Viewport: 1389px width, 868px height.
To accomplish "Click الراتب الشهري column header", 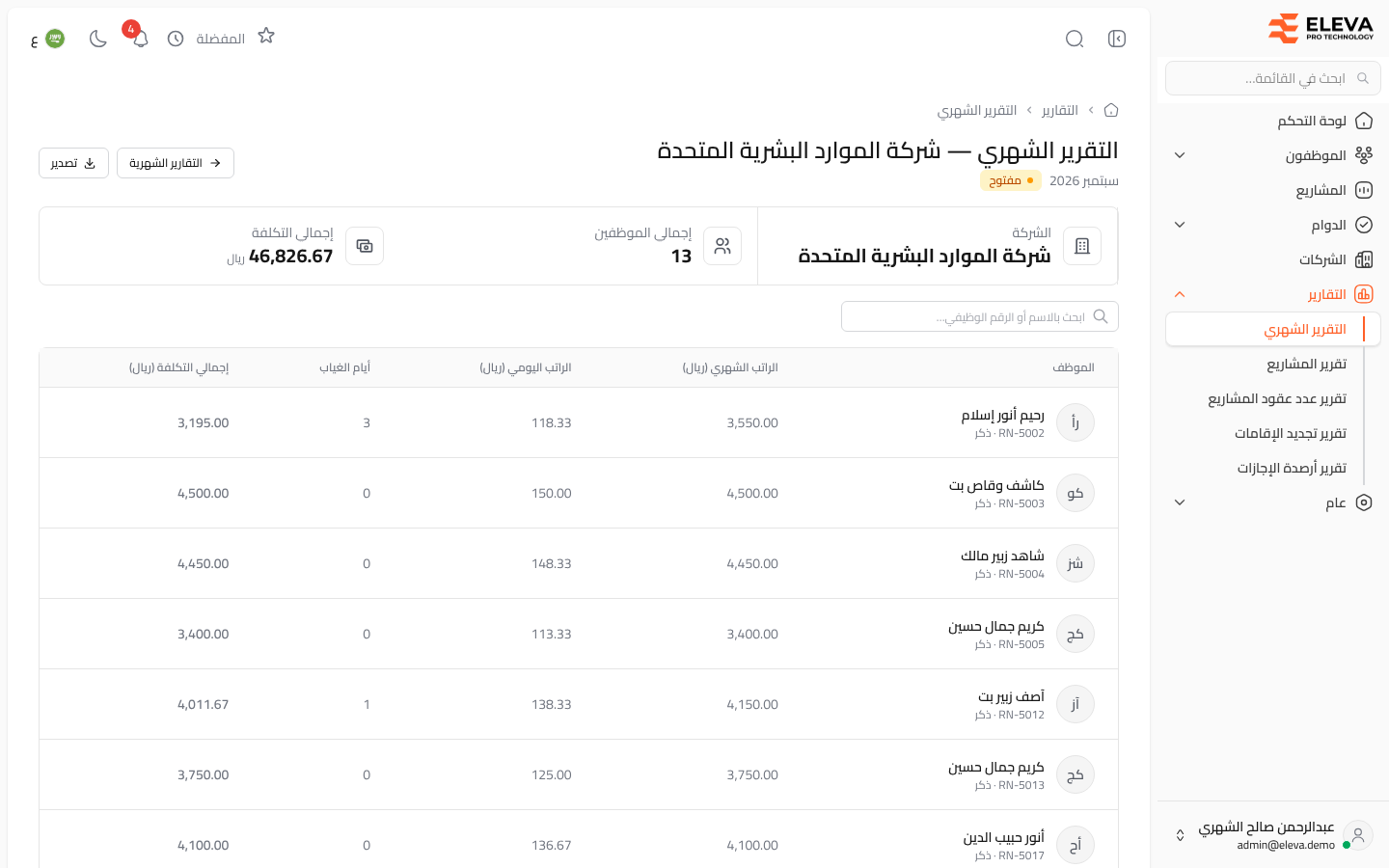I will coord(730,367).
